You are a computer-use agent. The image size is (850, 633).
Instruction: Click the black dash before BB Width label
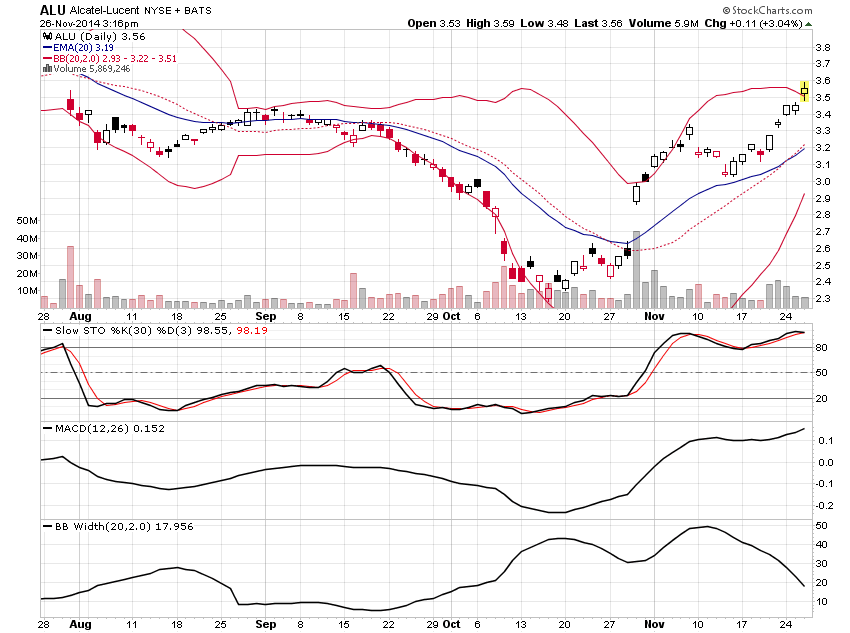pyautogui.click(x=47, y=526)
